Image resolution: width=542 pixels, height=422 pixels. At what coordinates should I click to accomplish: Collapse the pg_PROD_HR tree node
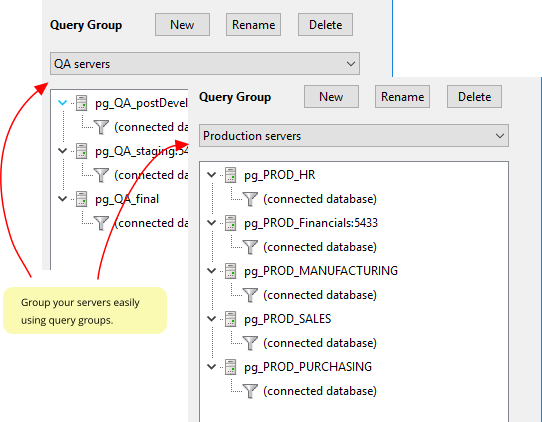[211, 175]
